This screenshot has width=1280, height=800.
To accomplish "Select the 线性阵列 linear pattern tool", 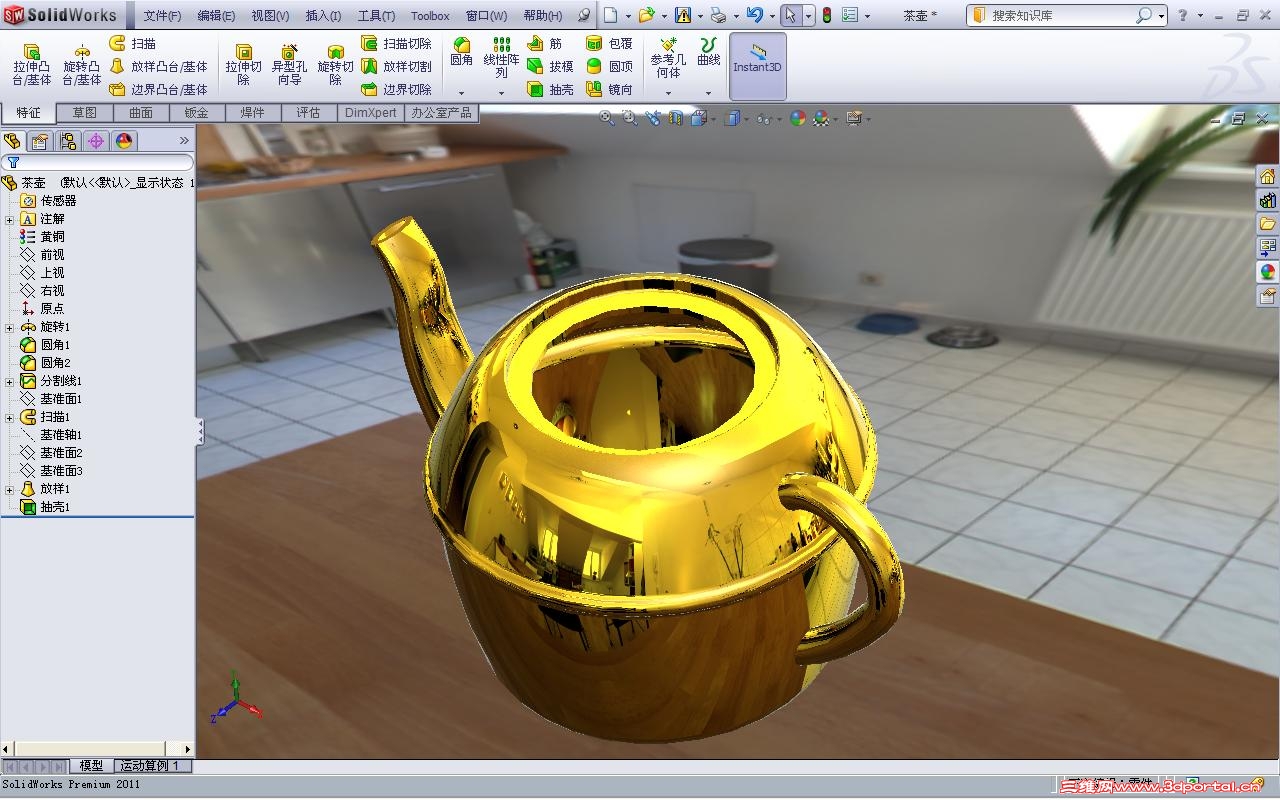I will (x=501, y=58).
